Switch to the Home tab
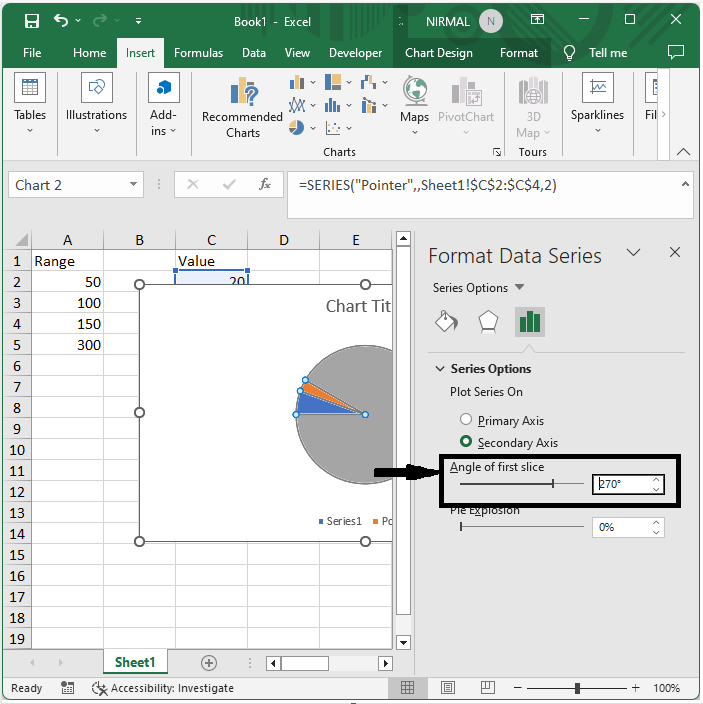Viewport: 703px width, 704px height. tap(89, 53)
